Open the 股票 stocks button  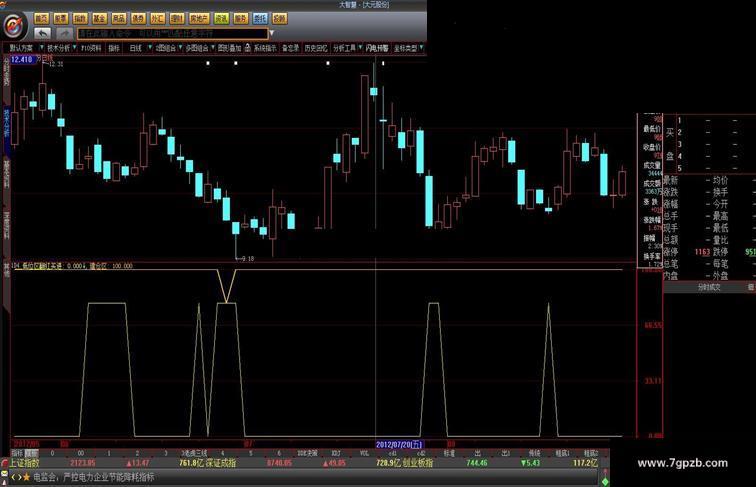[61, 19]
